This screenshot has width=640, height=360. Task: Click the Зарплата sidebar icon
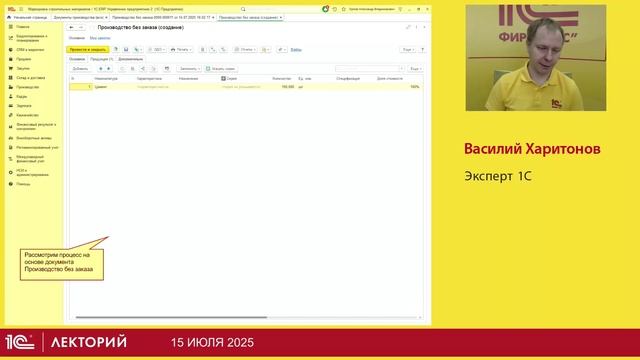(x=11, y=106)
